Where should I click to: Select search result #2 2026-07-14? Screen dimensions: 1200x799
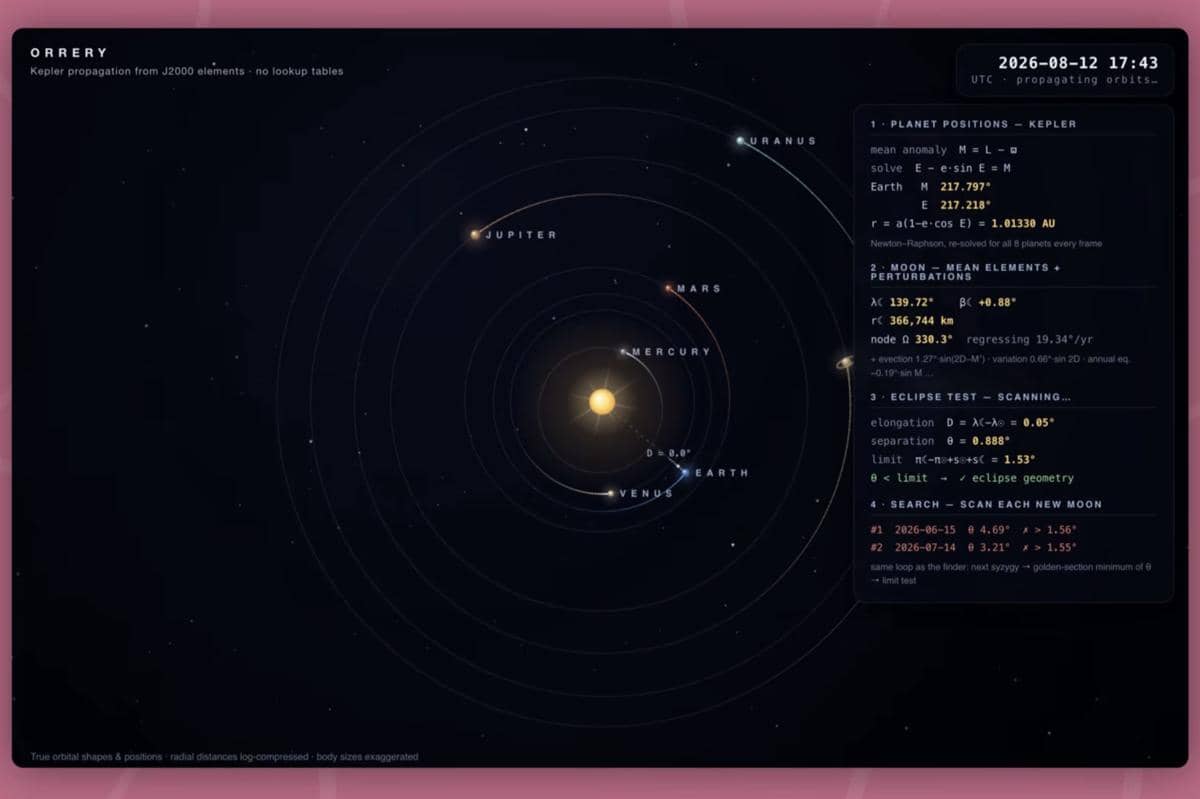pyautogui.click(x=973, y=548)
